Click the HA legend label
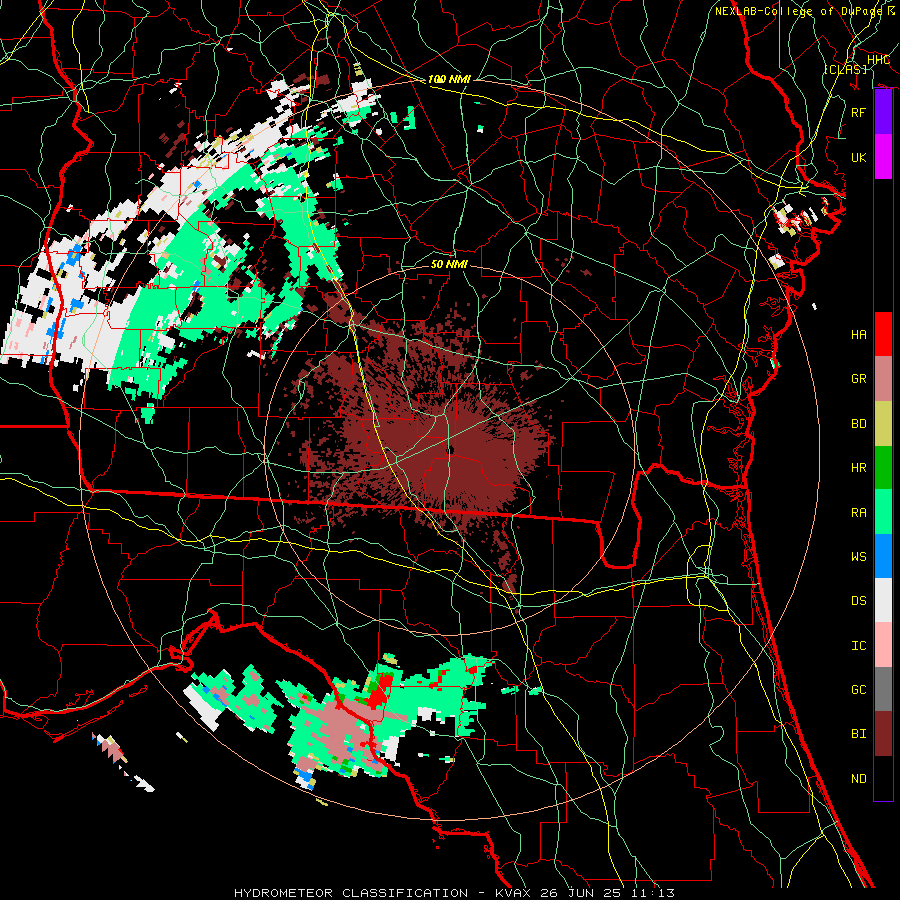The width and height of the screenshot is (900, 900). coord(858,335)
